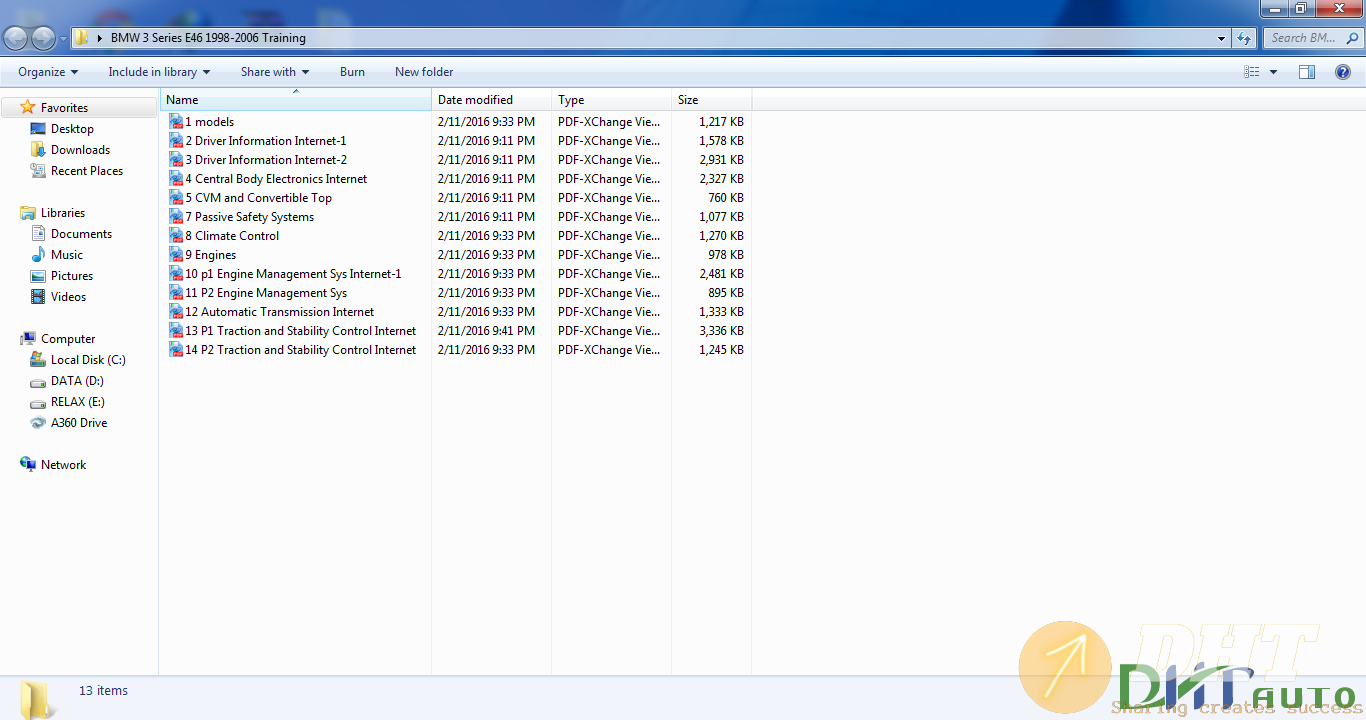1366x720 pixels.
Task: Click the 2/11/2016 9:41 PM date cell
Action: [x=486, y=331]
